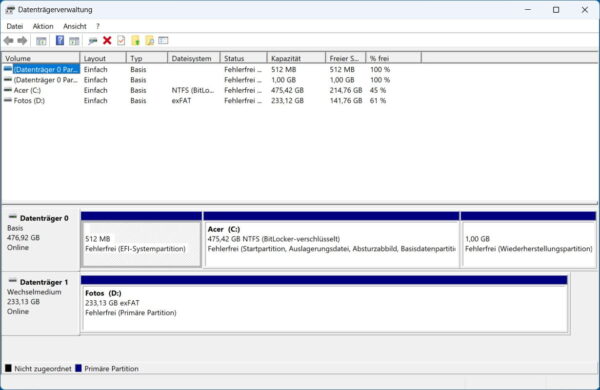Click the blue Primäre Partition legend swatch
The image size is (600, 390).
click(x=78, y=368)
